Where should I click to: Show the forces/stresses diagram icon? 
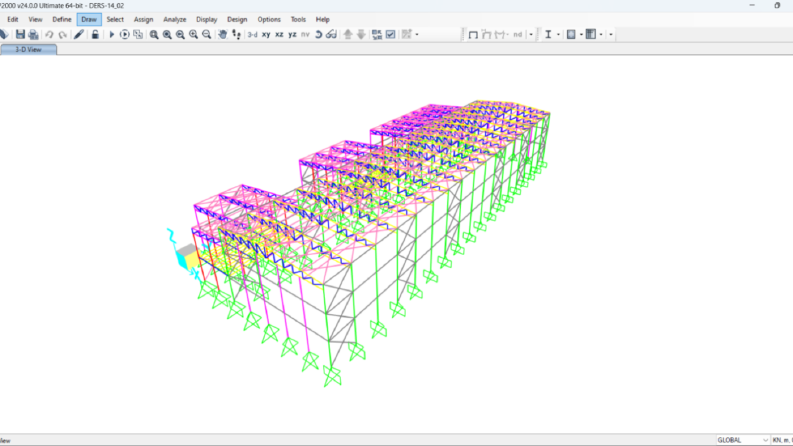point(501,34)
